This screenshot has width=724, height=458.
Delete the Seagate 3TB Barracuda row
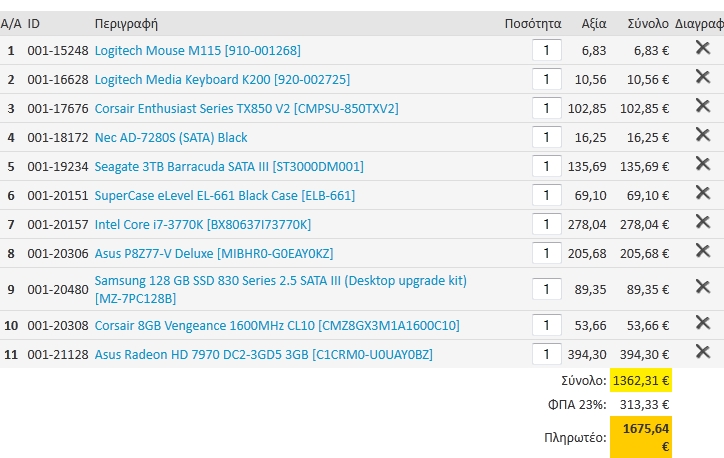click(703, 164)
